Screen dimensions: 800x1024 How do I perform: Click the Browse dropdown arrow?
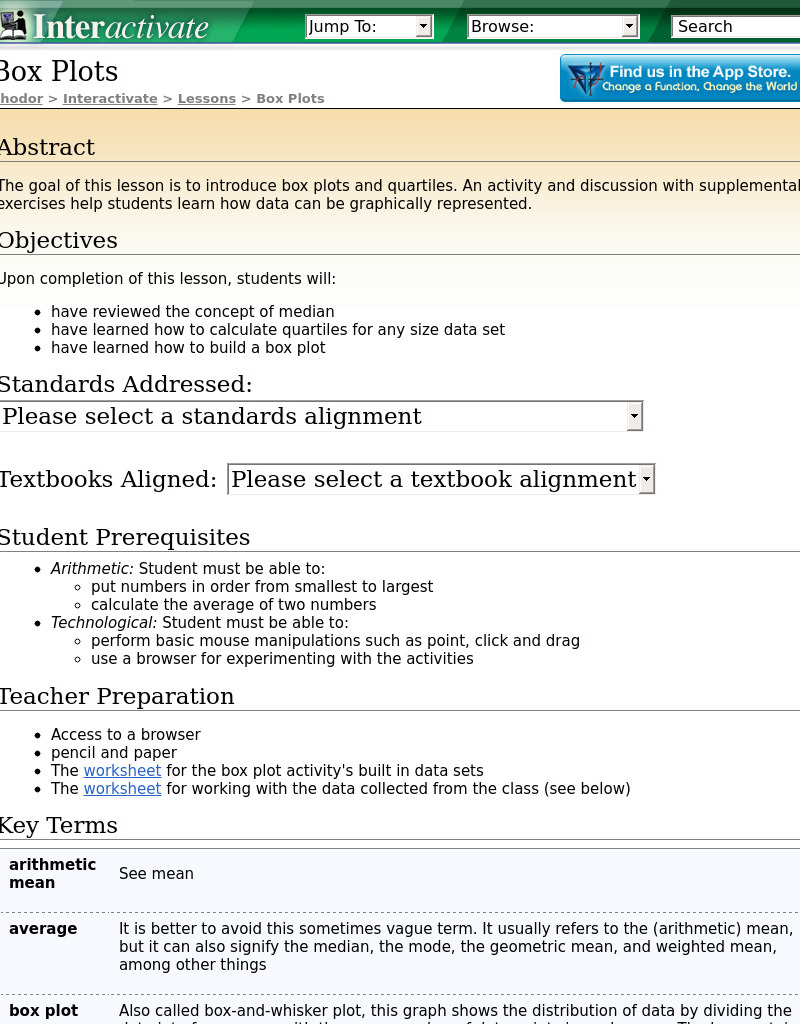[631, 26]
